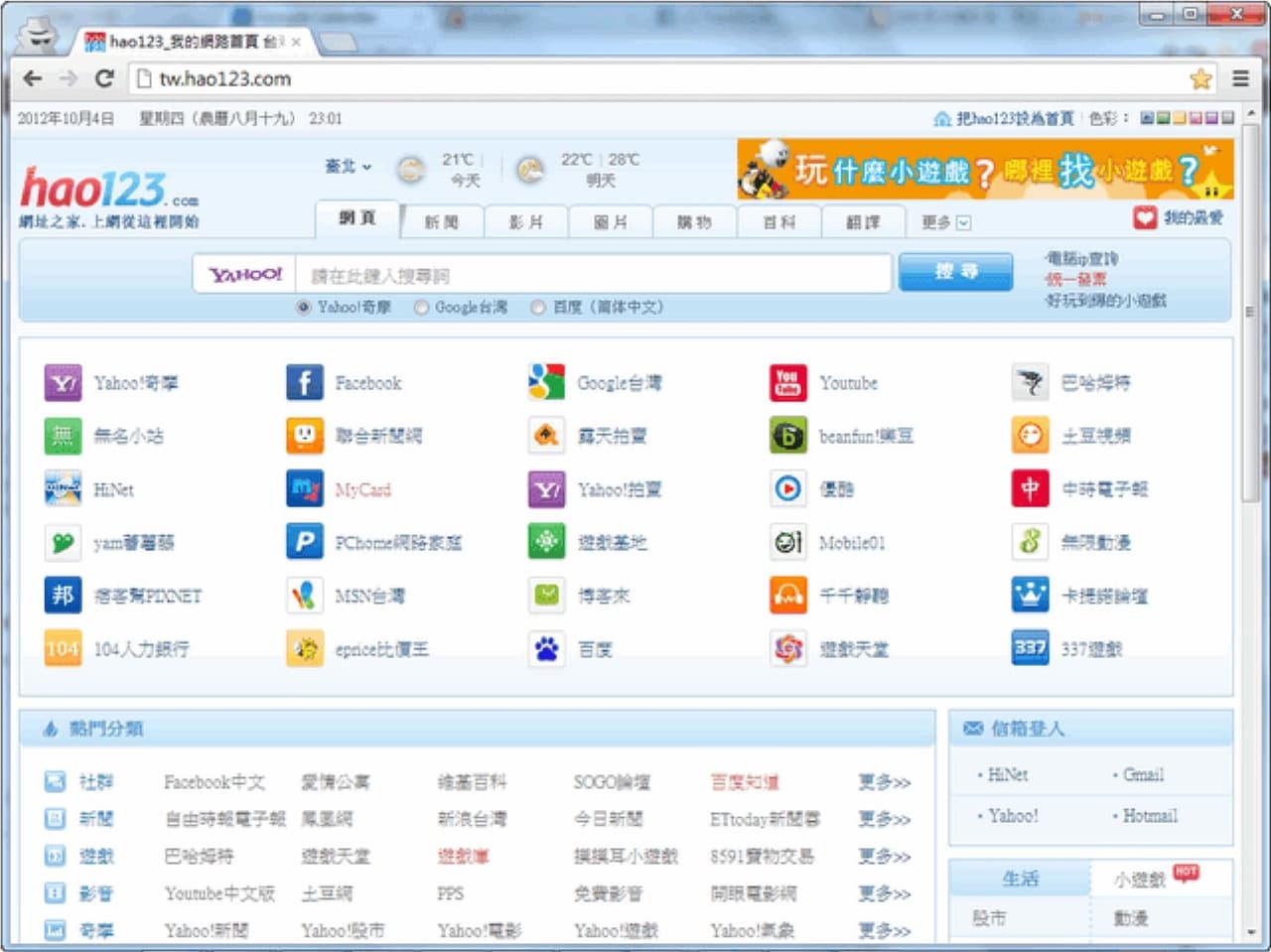The width and height of the screenshot is (1271, 952).
Task: Switch to the 影片 search tab
Action: [x=526, y=222]
